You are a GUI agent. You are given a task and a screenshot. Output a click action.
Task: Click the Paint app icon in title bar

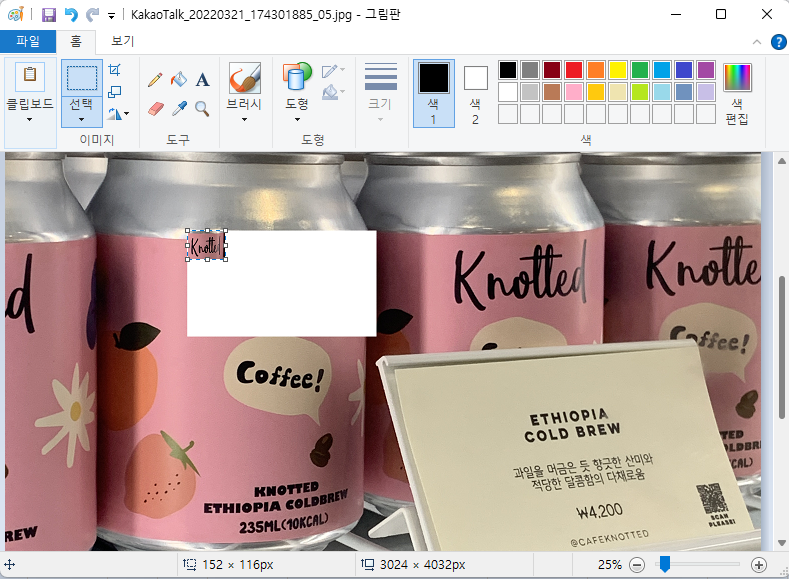click(x=16, y=15)
